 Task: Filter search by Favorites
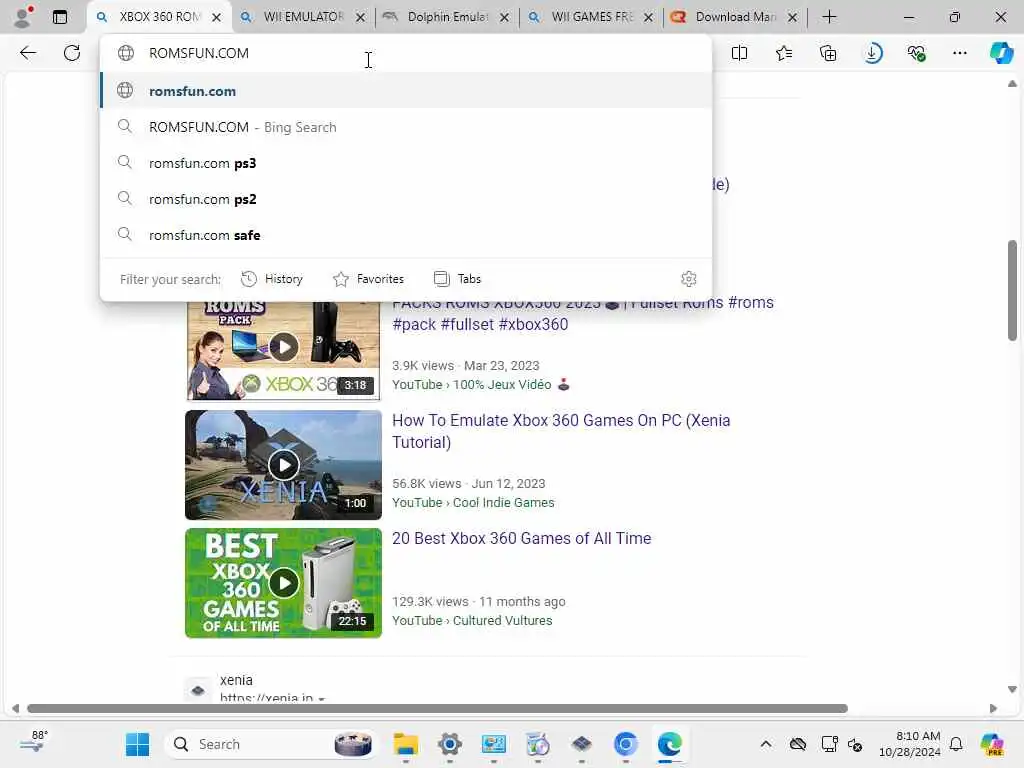coord(368,279)
